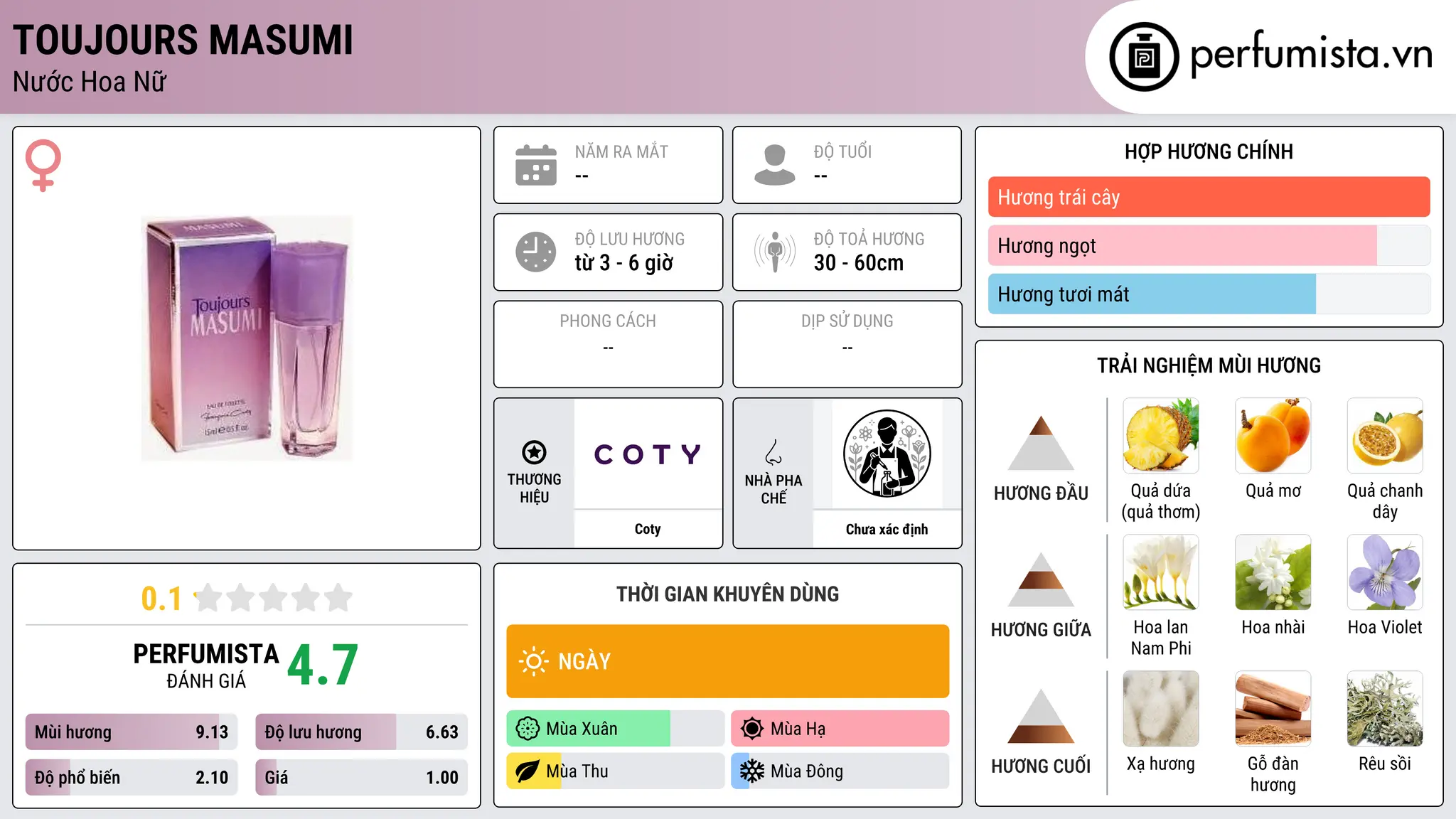The width and height of the screenshot is (1456, 819).
Task: Click the Trải nghiệm mùi hương heading
Action: (x=1209, y=365)
